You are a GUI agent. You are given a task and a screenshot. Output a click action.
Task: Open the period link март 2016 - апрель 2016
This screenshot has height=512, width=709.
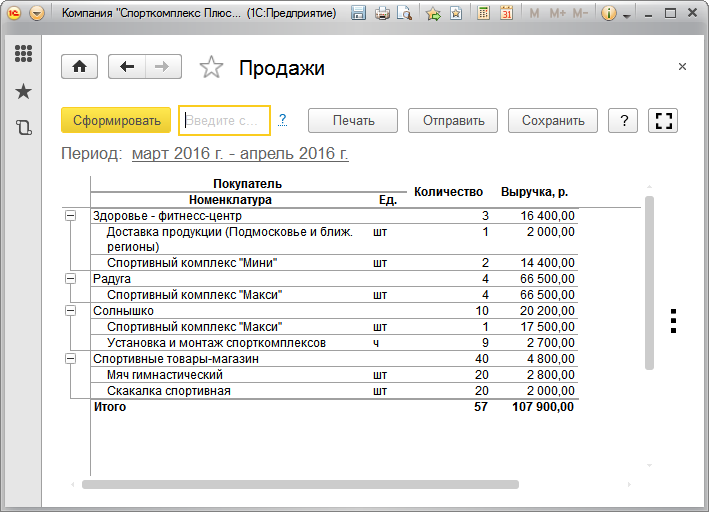pyautogui.click(x=240, y=154)
